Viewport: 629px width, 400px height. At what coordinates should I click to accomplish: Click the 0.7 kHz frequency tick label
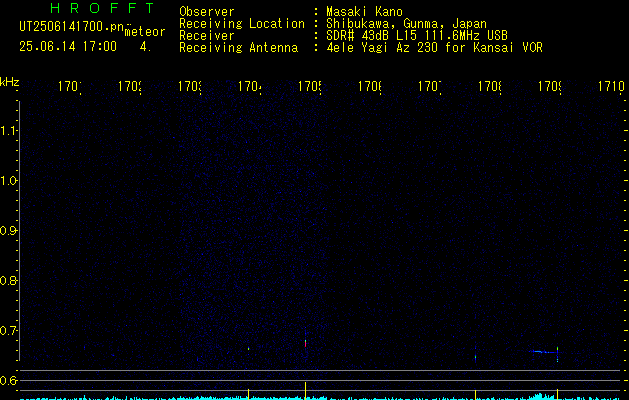click(x=8, y=331)
